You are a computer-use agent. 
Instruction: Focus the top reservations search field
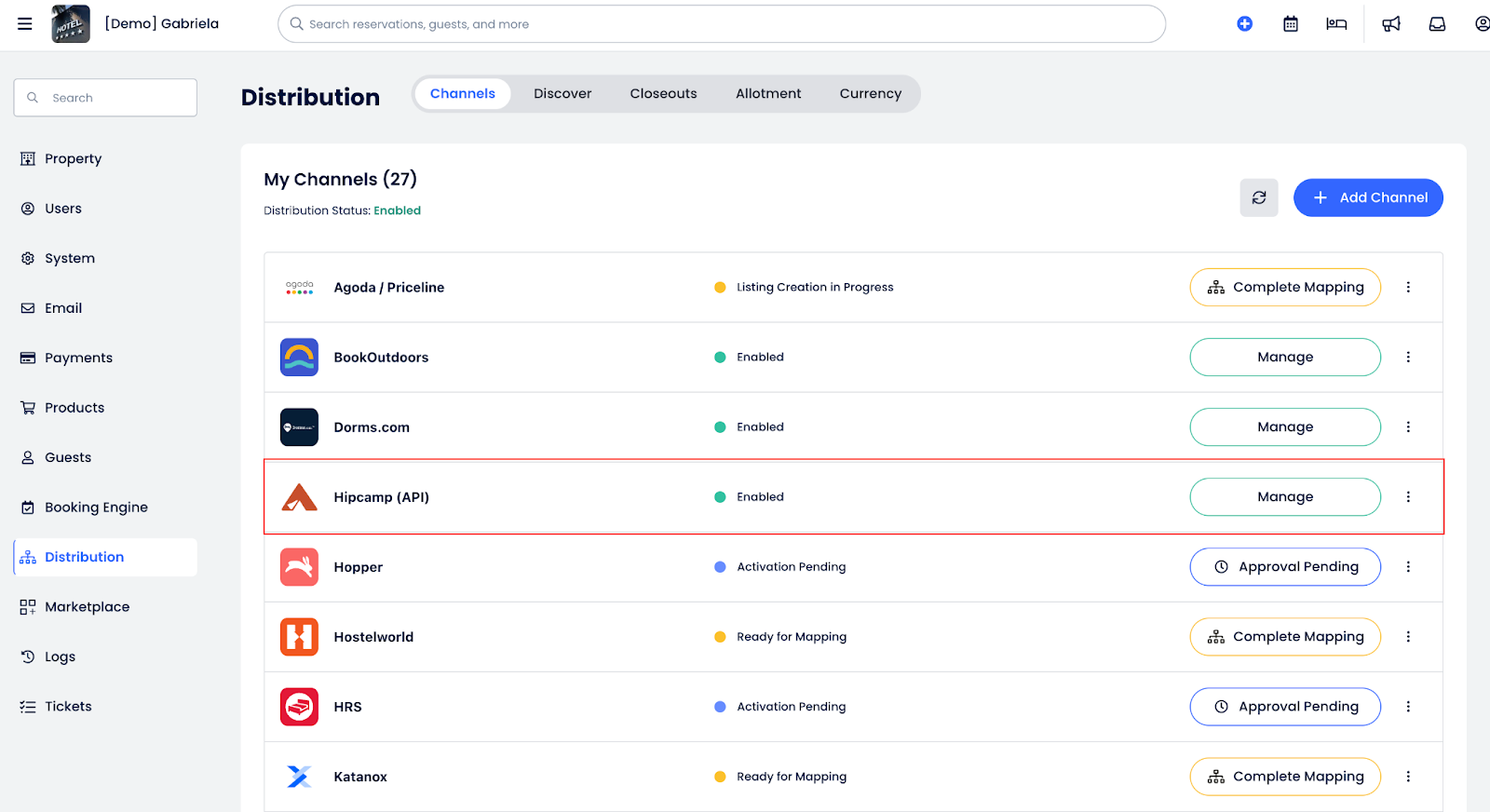point(722,24)
